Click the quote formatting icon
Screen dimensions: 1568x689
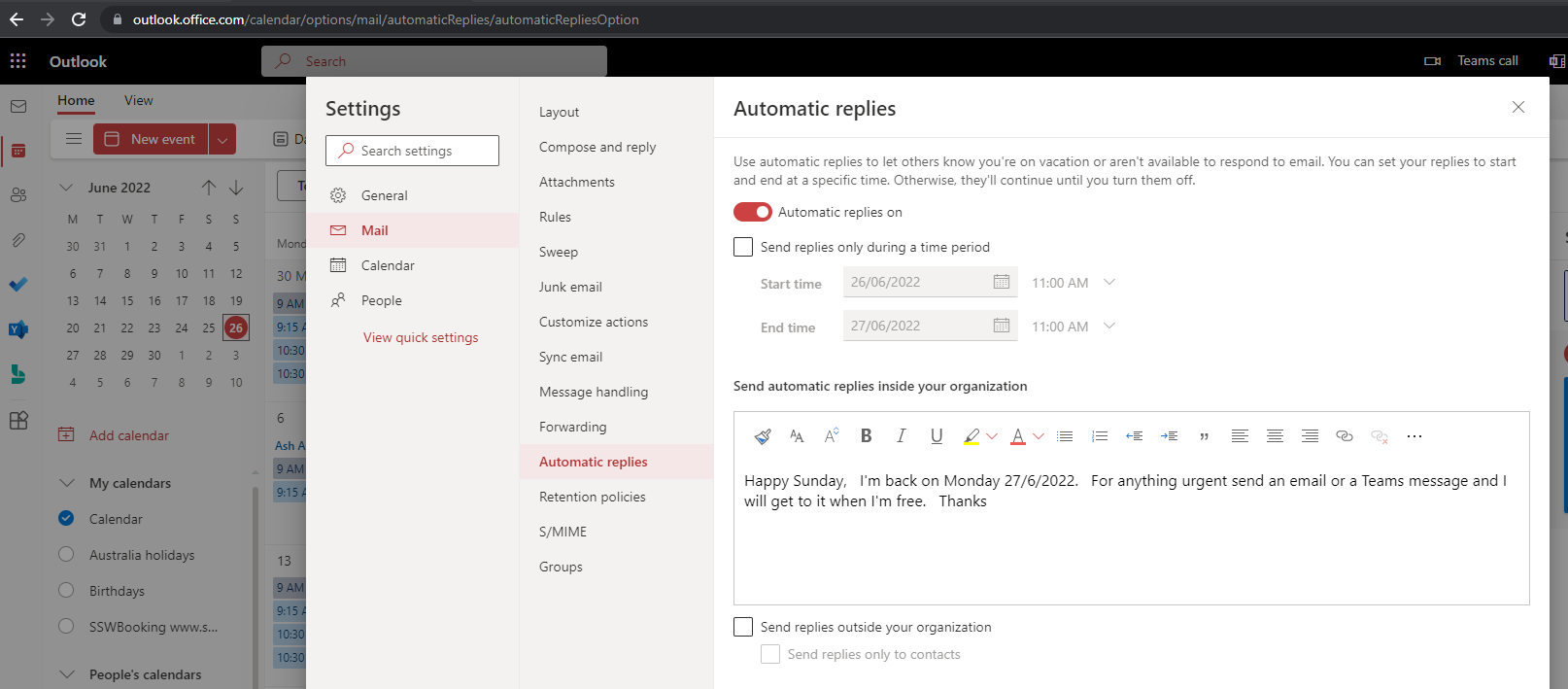tap(1204, 436)
